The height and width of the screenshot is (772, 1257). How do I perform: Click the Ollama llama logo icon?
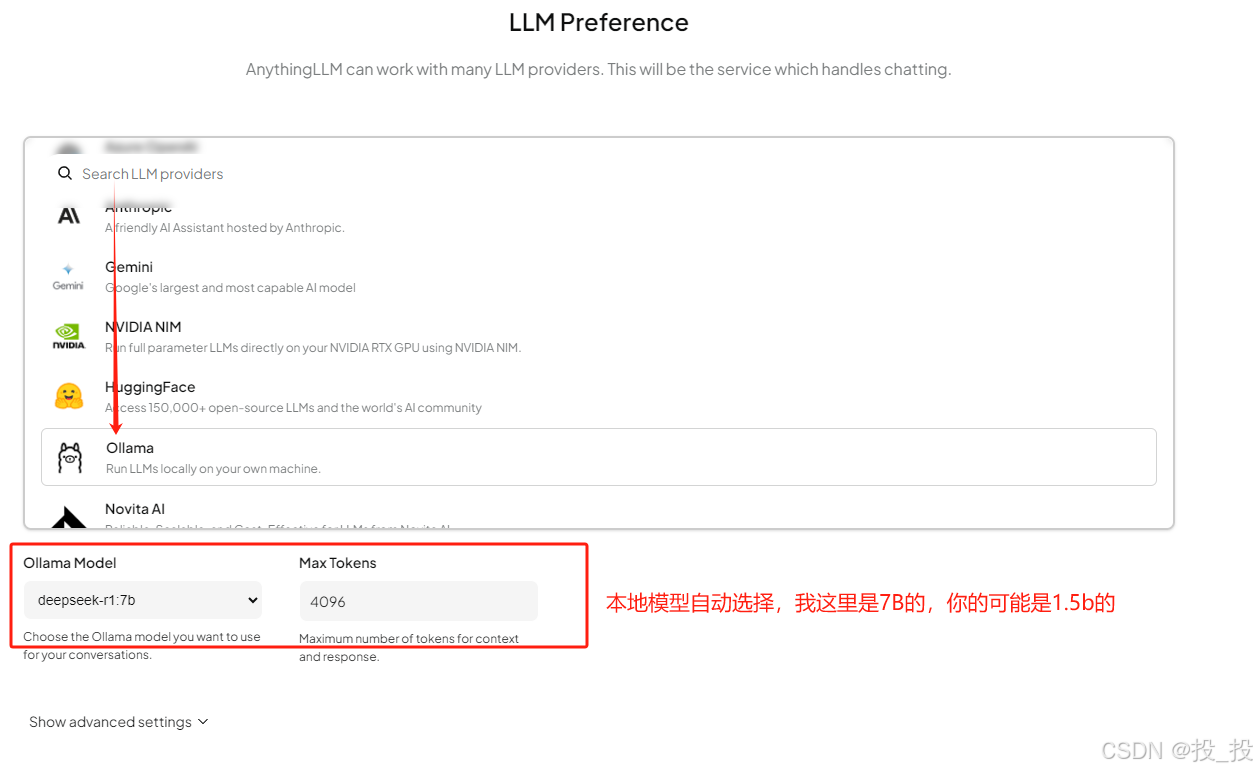point(70,458)
